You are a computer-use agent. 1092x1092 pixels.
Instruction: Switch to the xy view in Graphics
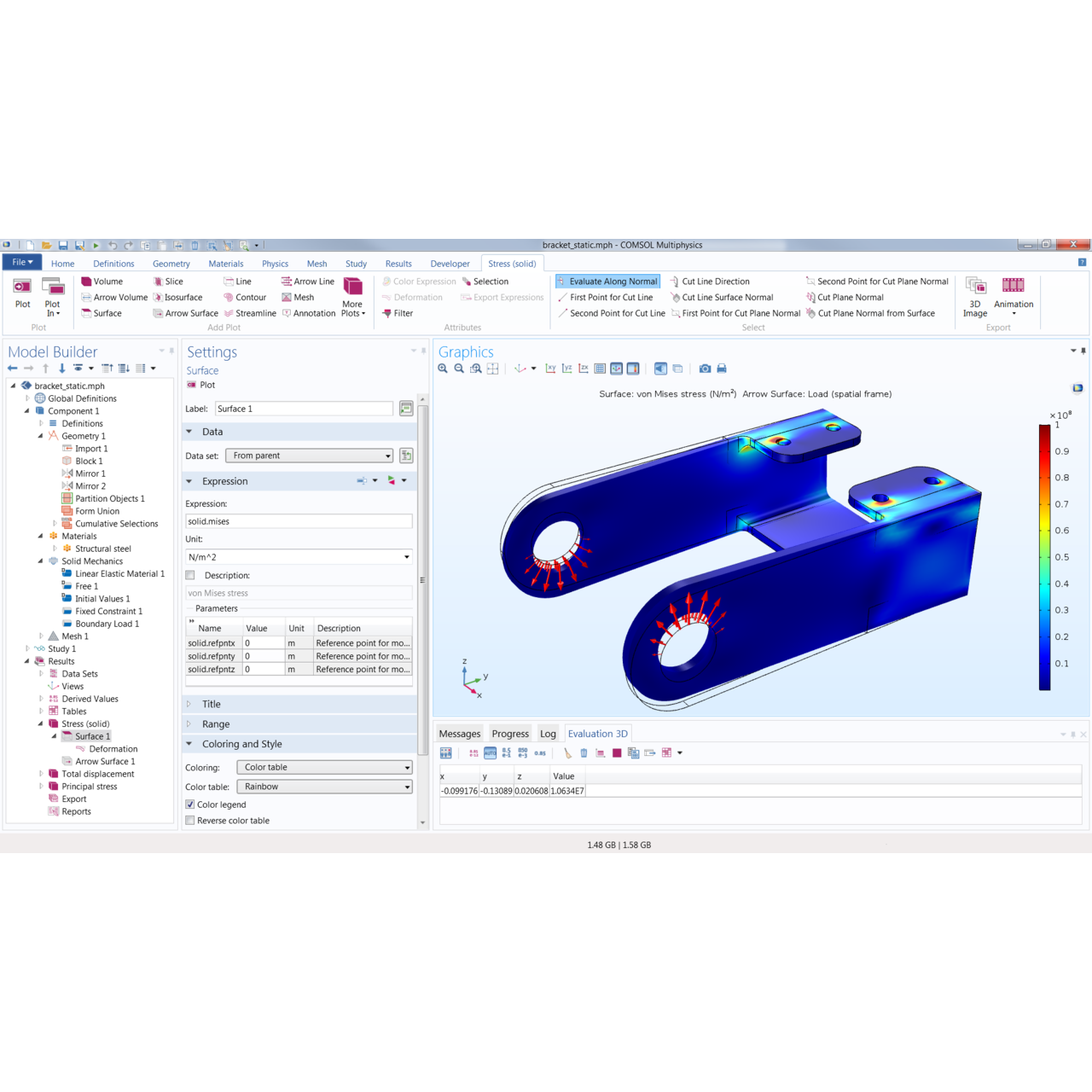(551, 368)
